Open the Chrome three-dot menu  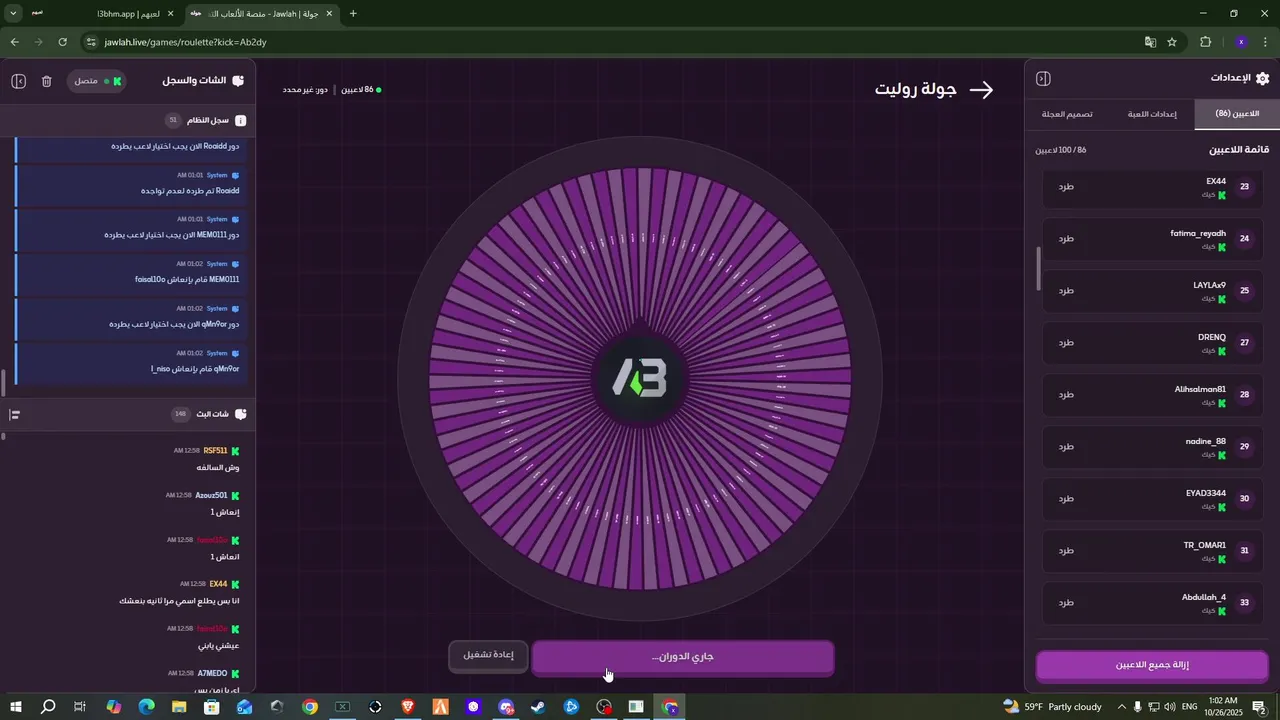point(1265,42)
